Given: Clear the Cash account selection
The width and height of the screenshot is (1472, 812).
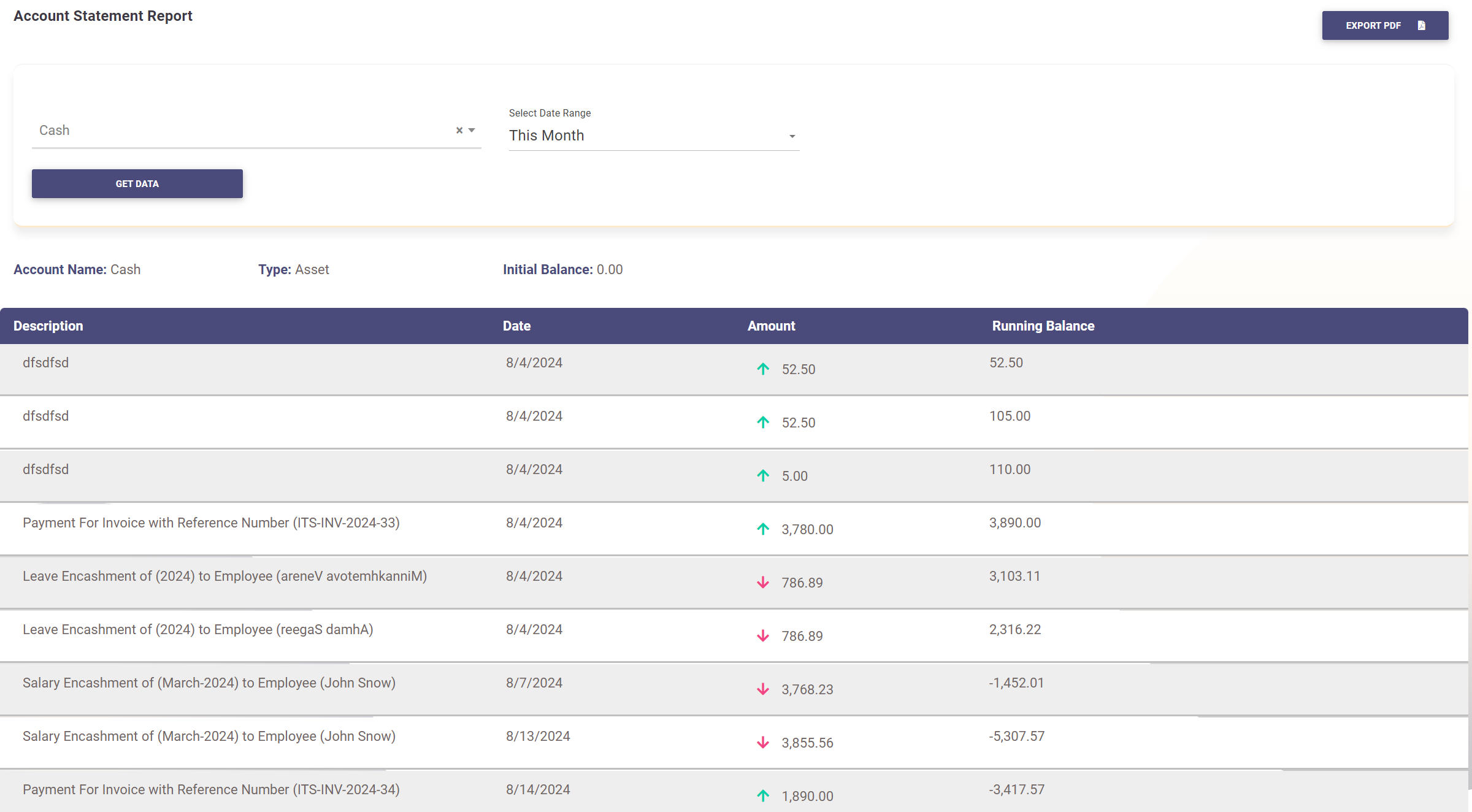Looking at the screenshot, I should click(459, 130).
